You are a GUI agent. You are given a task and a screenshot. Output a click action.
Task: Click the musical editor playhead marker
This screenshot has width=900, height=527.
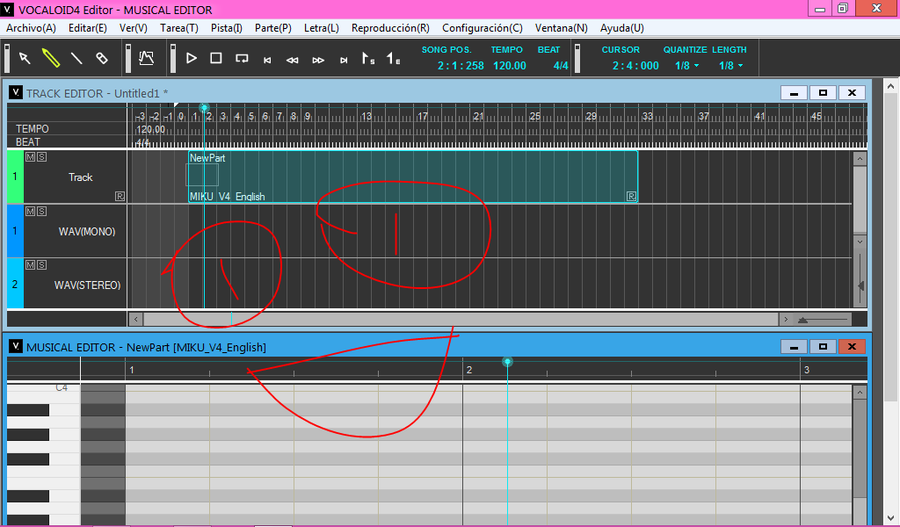tap(507, 362)
